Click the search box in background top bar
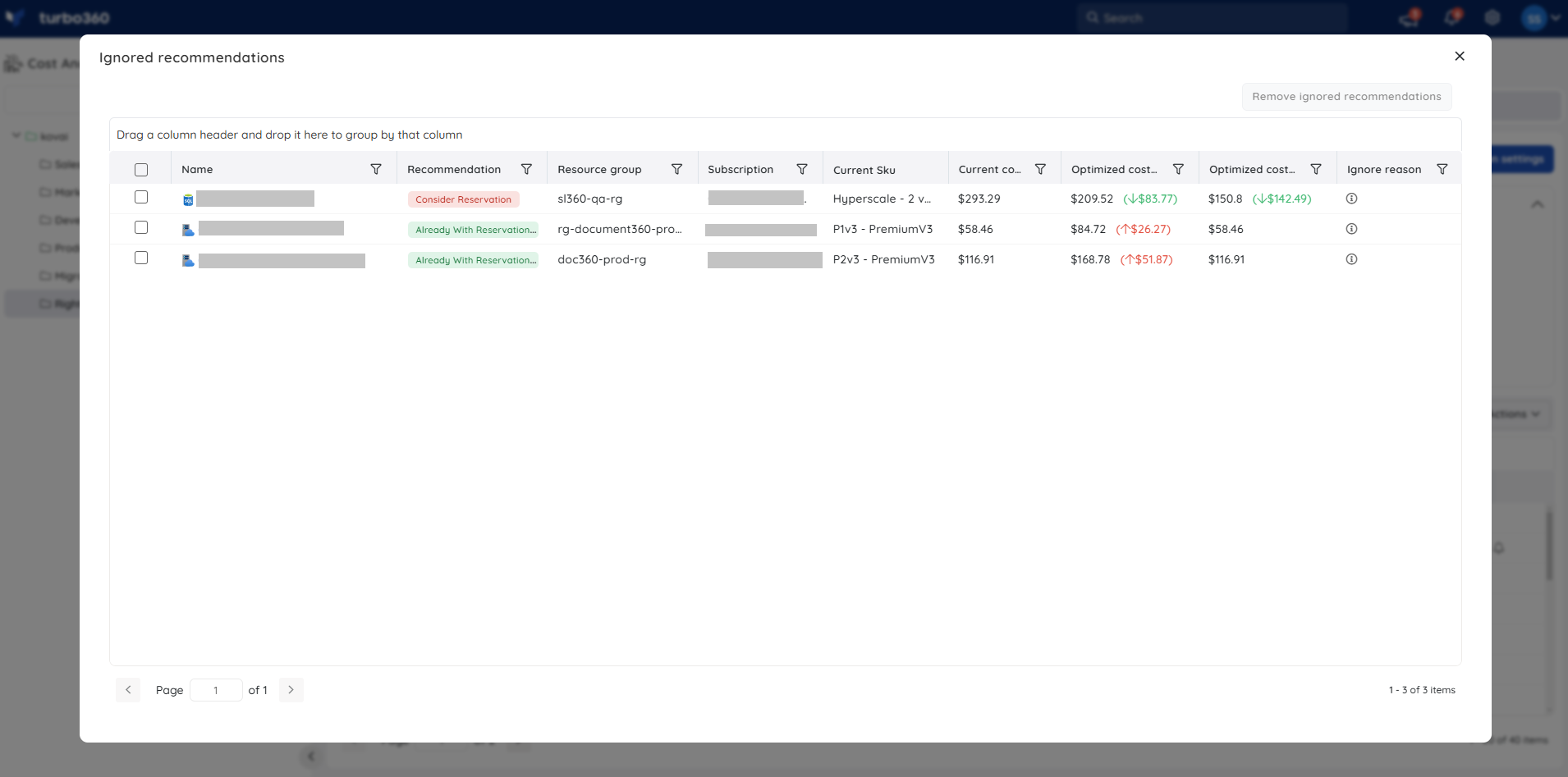Screen dimensions: 1568x777 coord(1213,17)
